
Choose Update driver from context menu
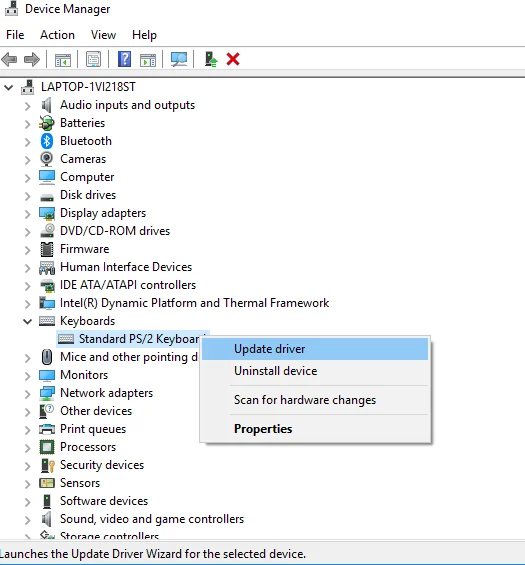[315, 349]
